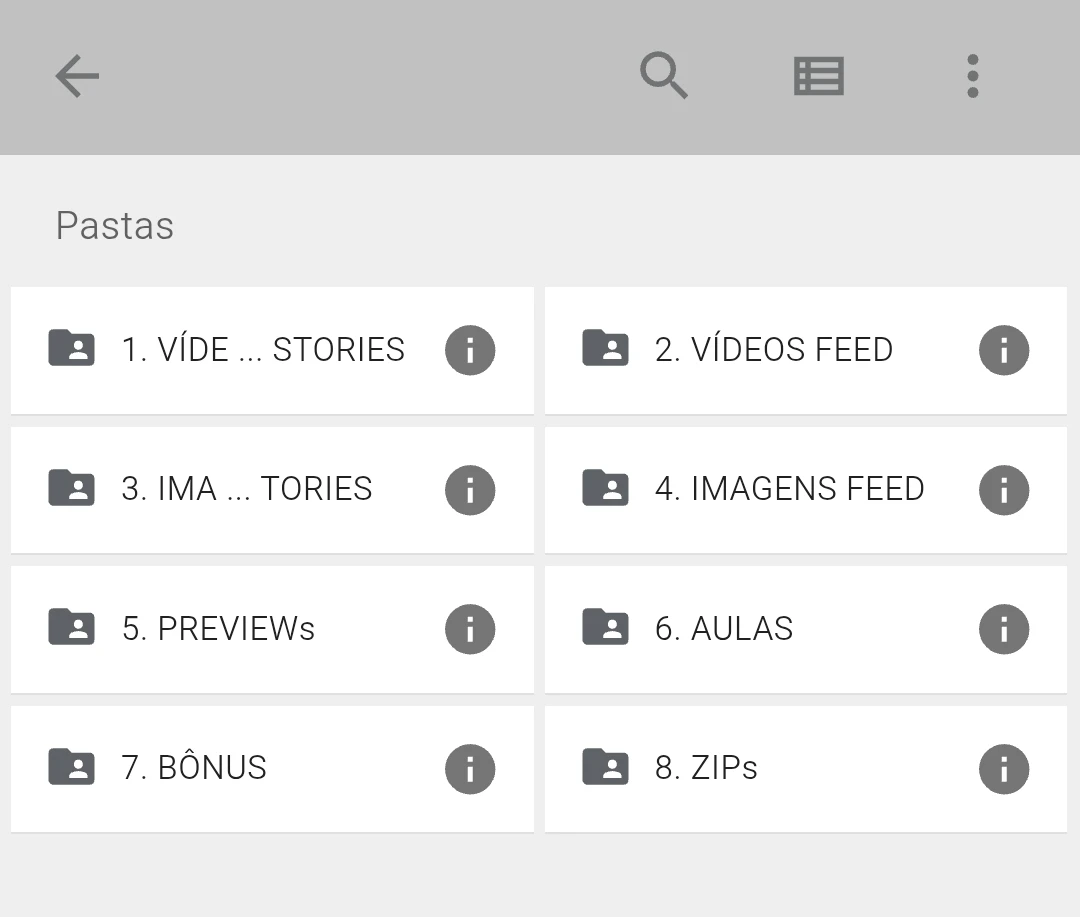Open the 4. IMAGENS FEED folder
The width and height of the screenshot is (1080, 917).
(x=788, y=490)
